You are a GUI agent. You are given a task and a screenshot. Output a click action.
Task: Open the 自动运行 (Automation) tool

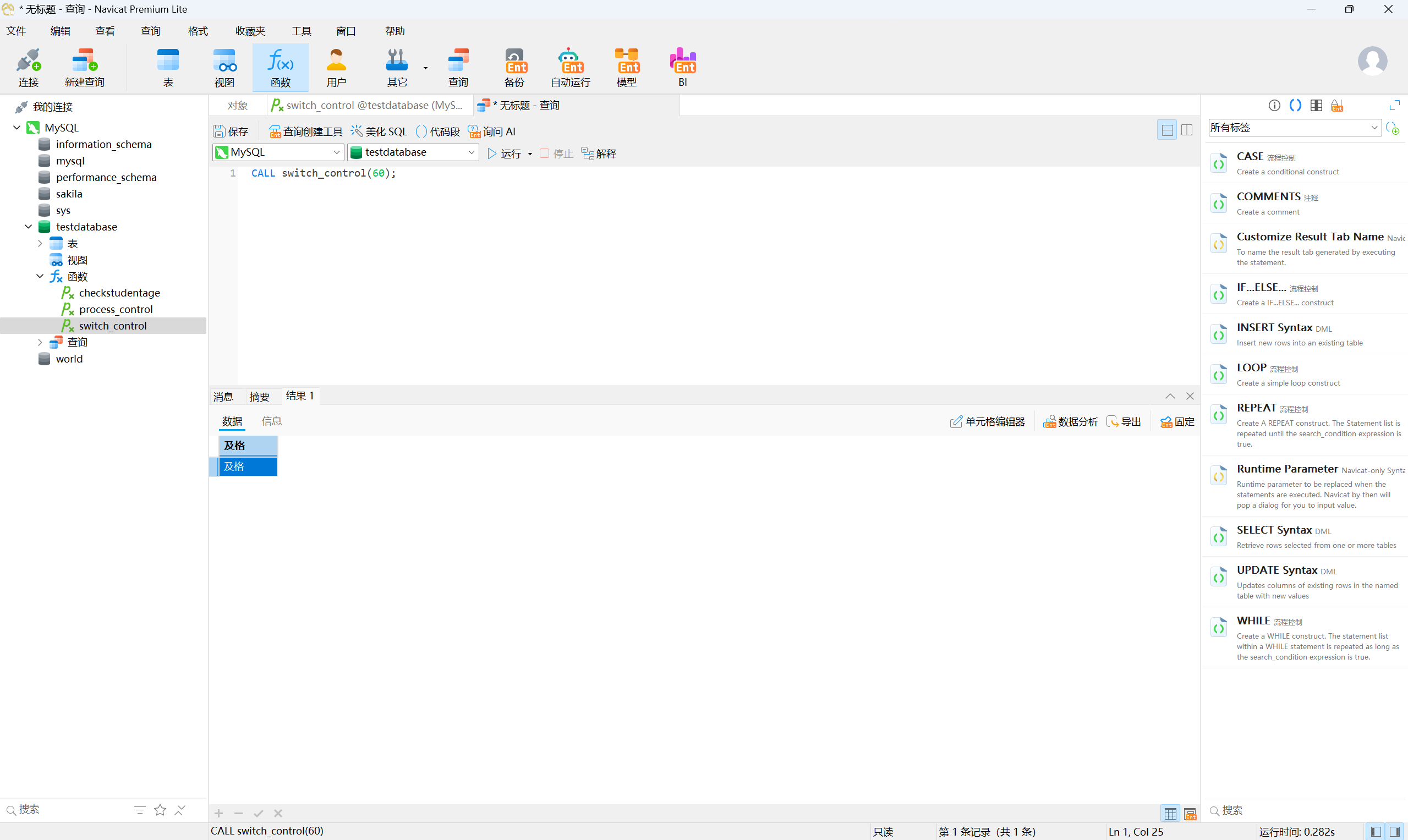570,67
